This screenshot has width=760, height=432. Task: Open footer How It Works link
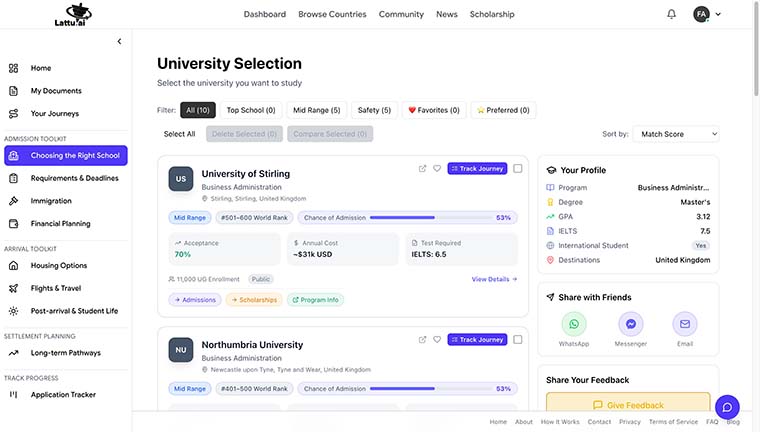click(560, 422)
